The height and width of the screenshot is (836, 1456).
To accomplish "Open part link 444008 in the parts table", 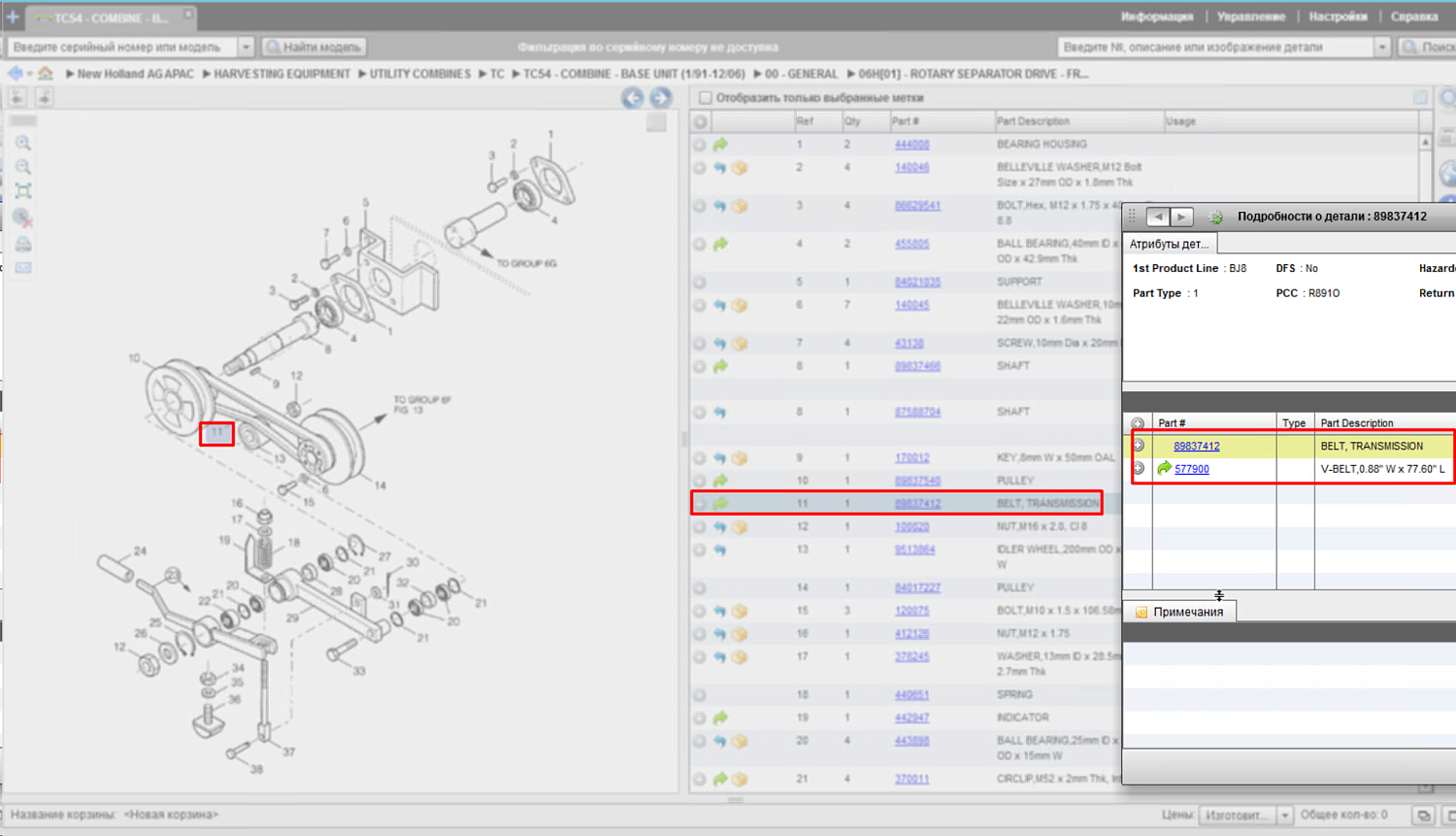I will 911,145.
